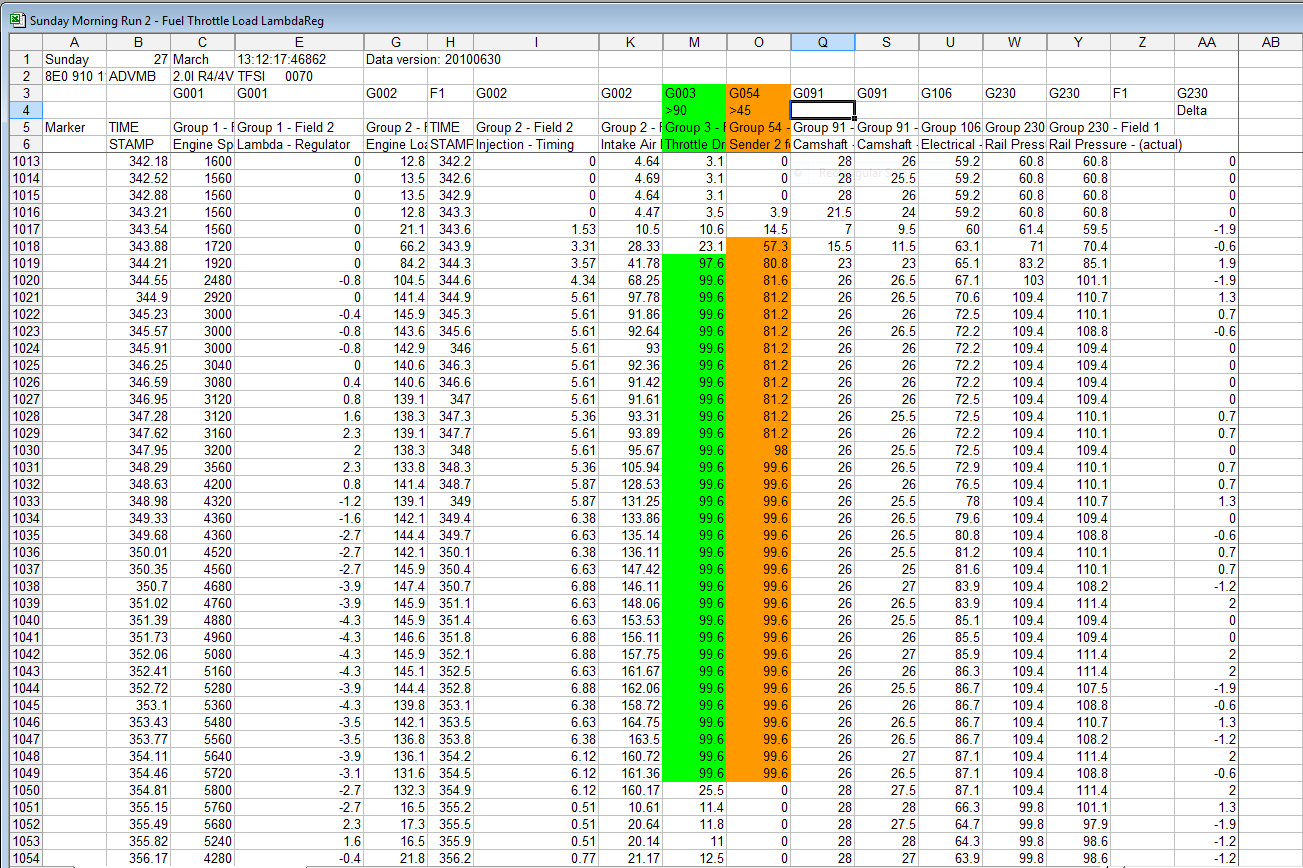
Task: Click the orange 80.8 cell
Action: click(758, 263)
